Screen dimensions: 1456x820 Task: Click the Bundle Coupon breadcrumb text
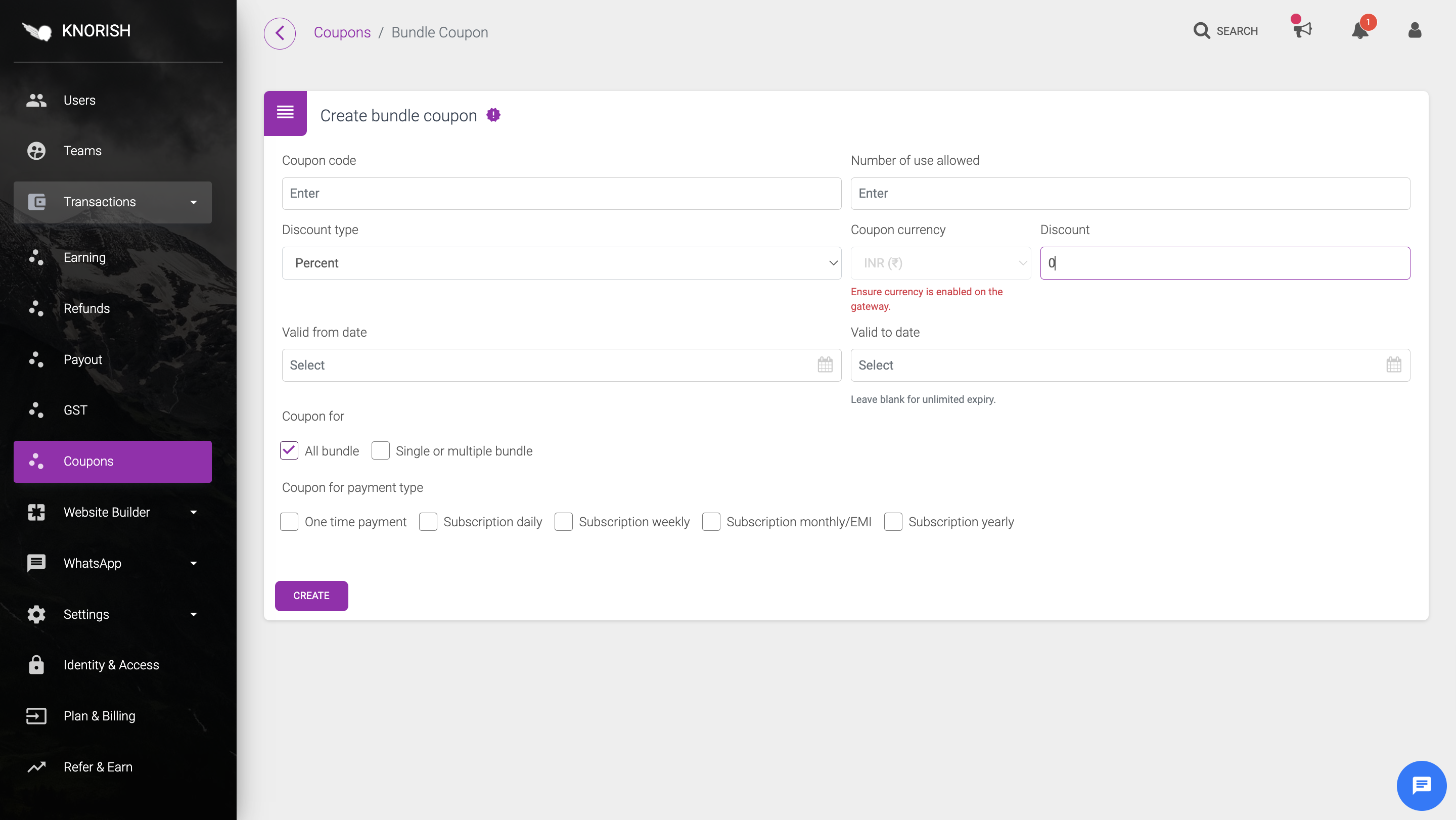439,32
